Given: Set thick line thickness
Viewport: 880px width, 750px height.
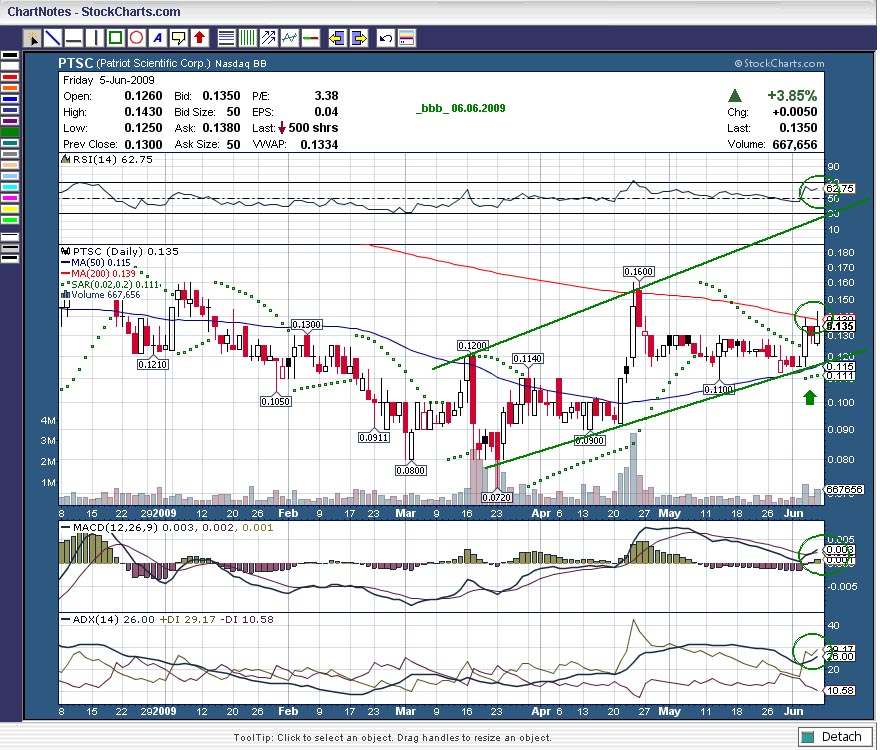Looking at the screenshot, I should [10, 259].
